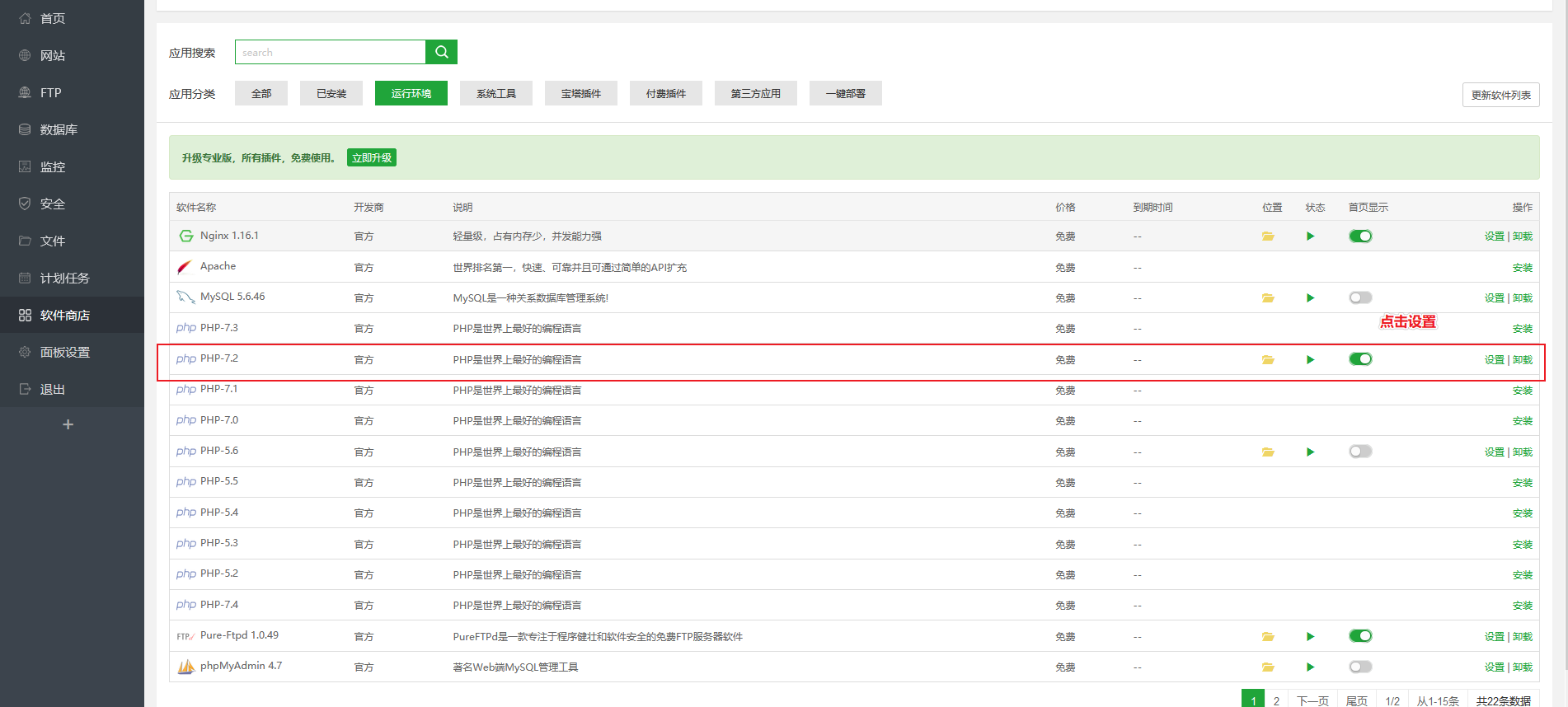Click the play status icon for PHP-7.2
Image resolution: width=1568 pixels, height=707 pixels.
(1310, 360)
